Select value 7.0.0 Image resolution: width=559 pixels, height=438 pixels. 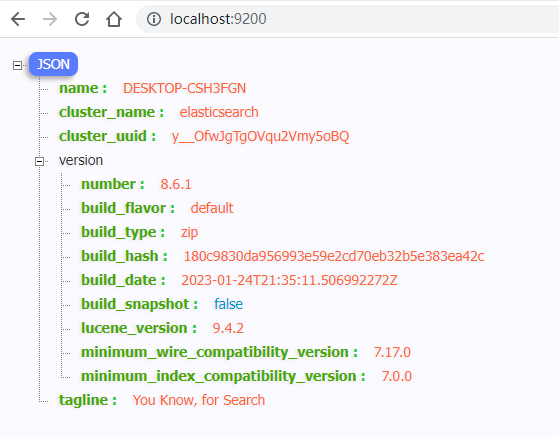click(396, 376)
